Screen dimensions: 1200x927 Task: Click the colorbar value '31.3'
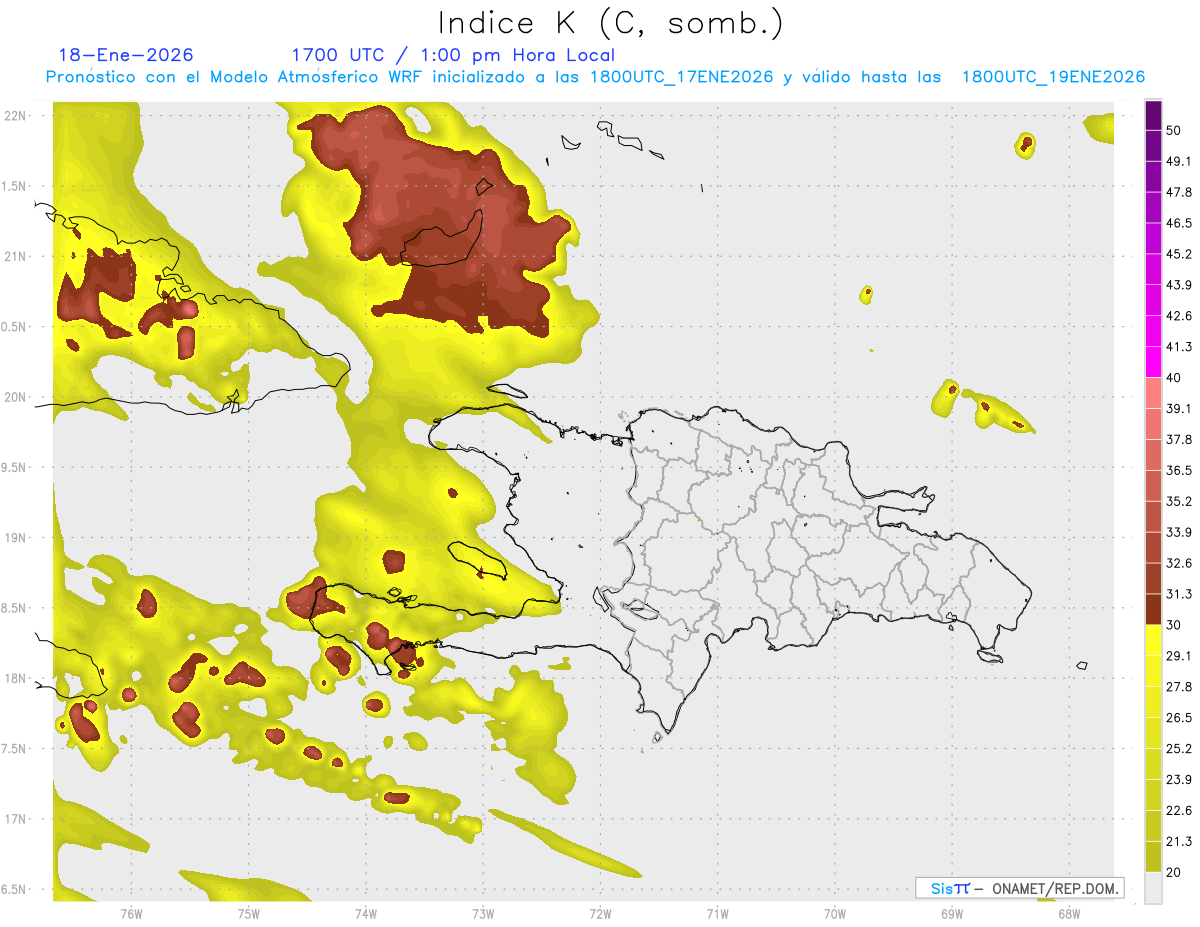pos(1179,594)
